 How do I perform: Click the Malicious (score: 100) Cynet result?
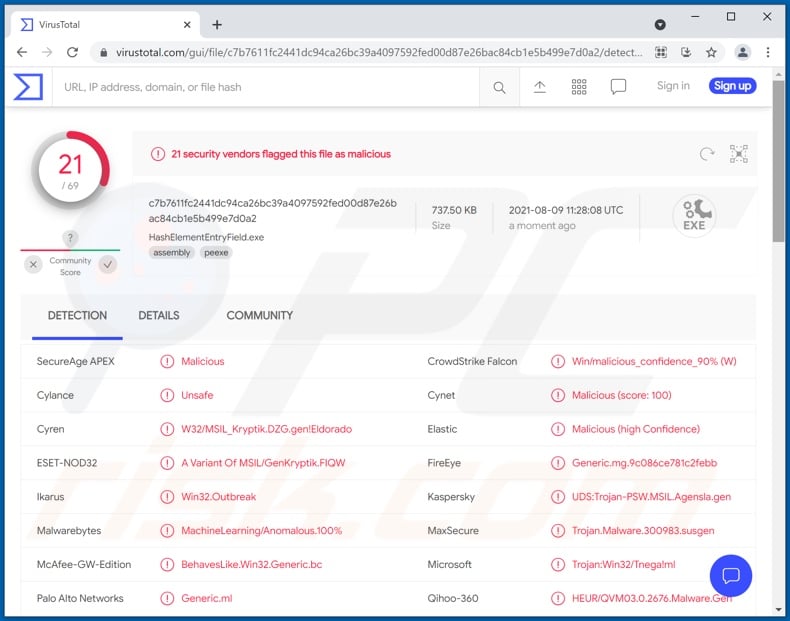coord(621,395)
